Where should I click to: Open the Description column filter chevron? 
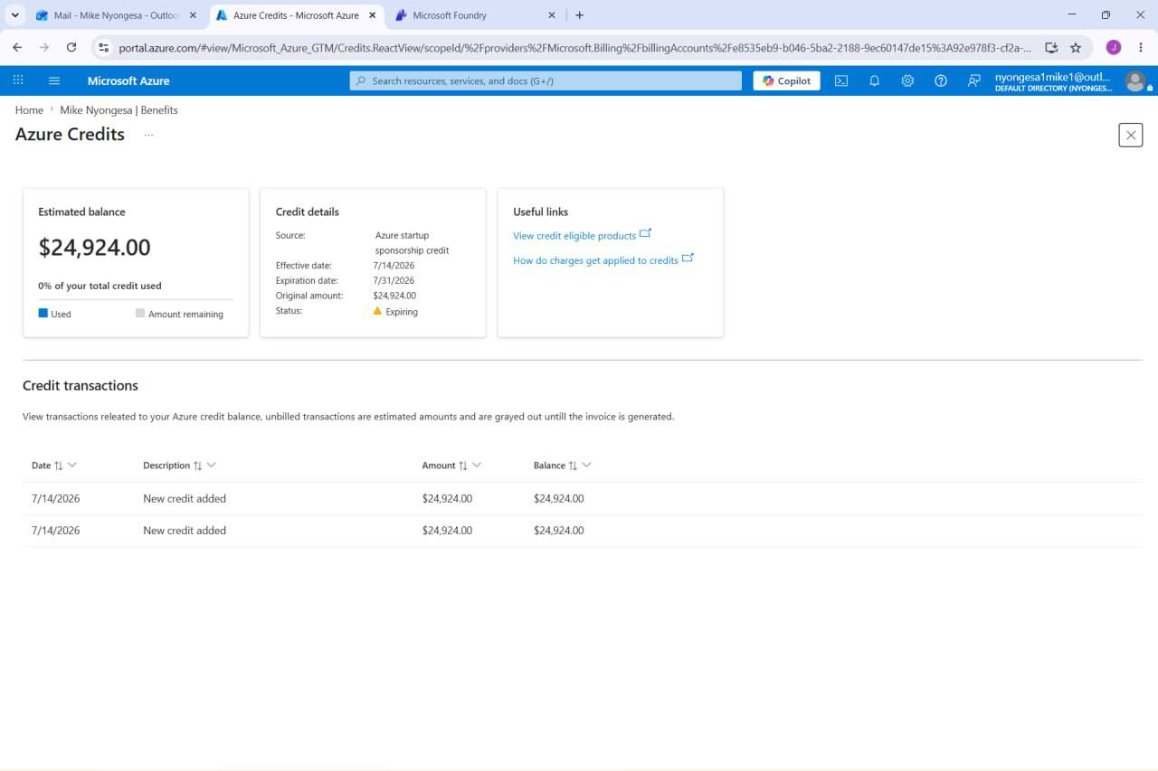211,465
